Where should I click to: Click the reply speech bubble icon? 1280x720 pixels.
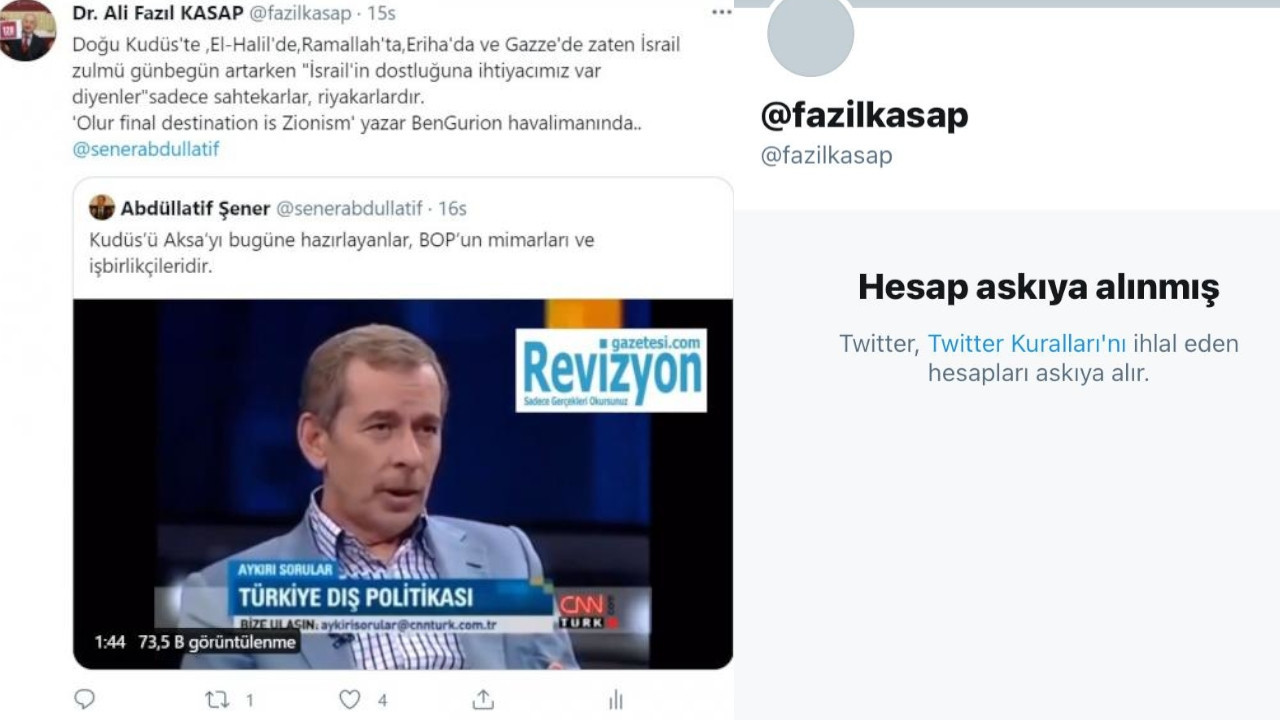point(85,699)
